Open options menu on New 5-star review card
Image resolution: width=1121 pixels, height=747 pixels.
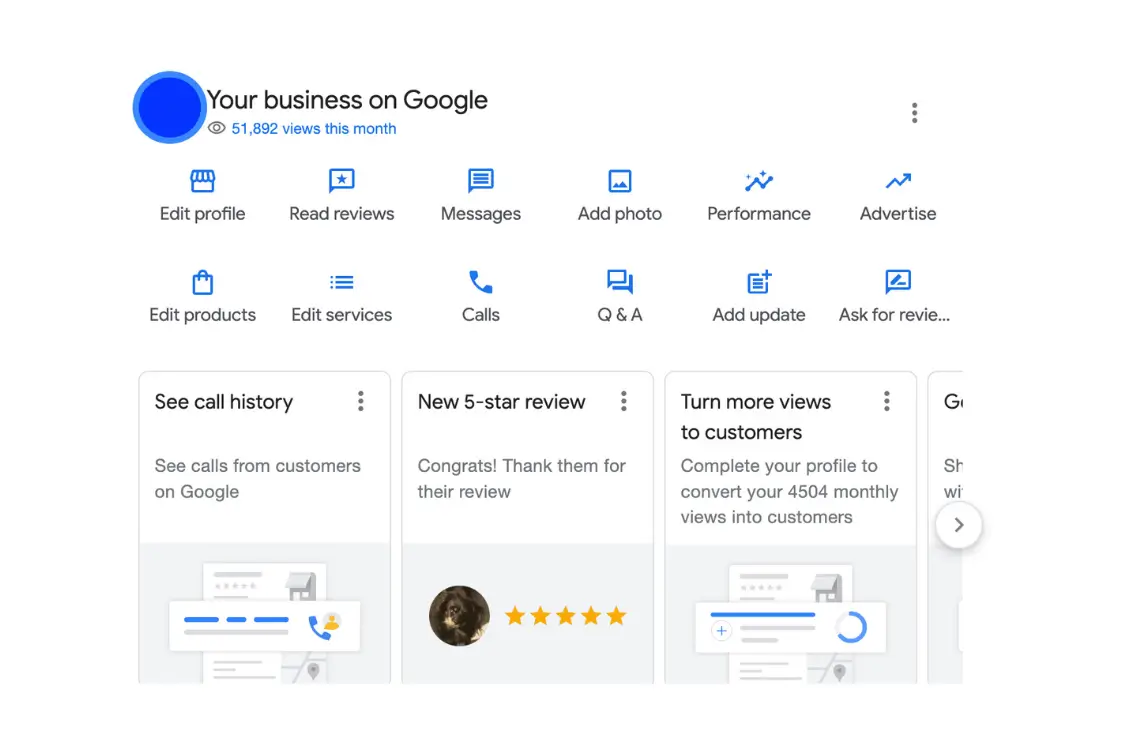624,402
